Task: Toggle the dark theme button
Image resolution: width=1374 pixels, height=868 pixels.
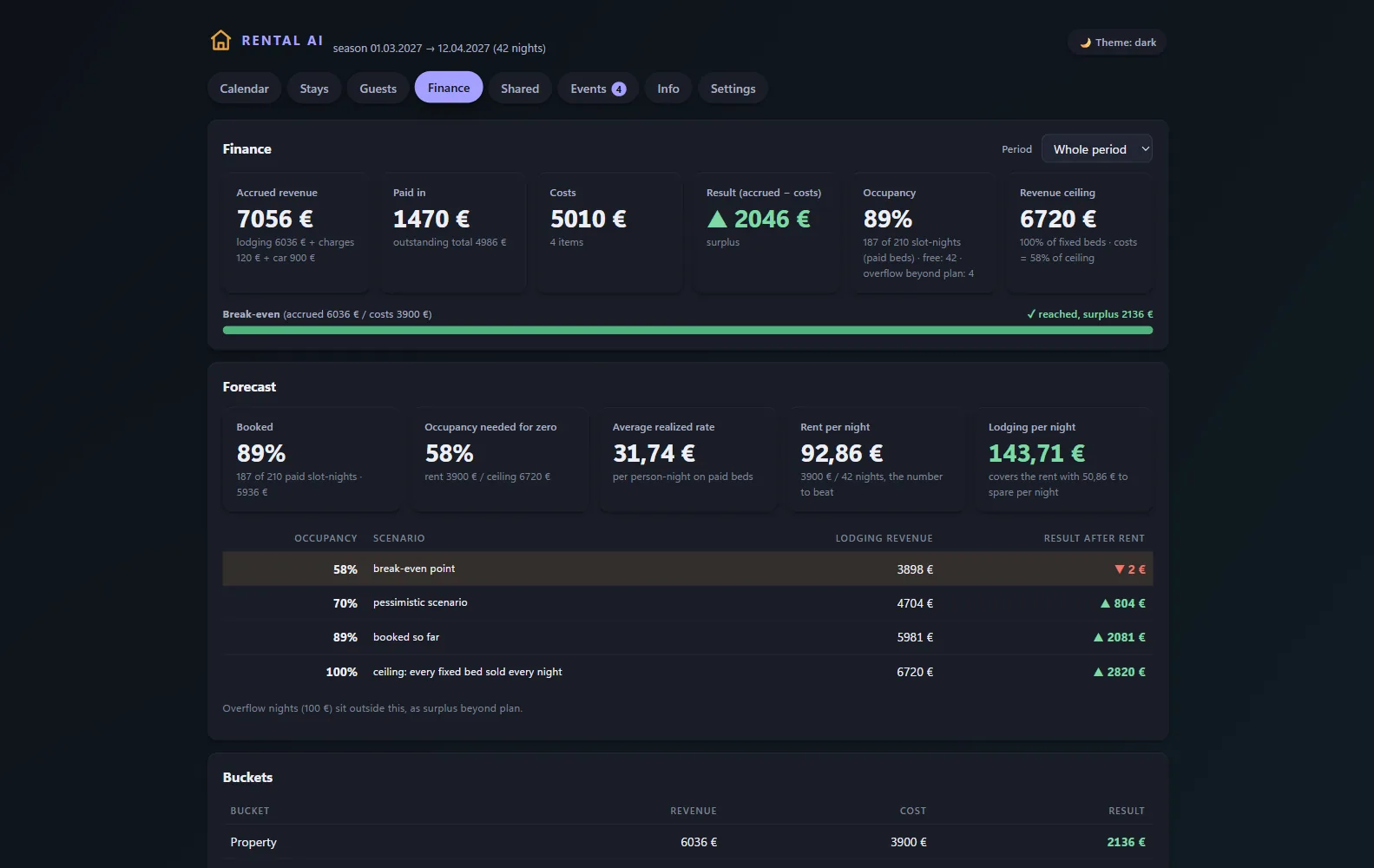Action: point(1117,43)
